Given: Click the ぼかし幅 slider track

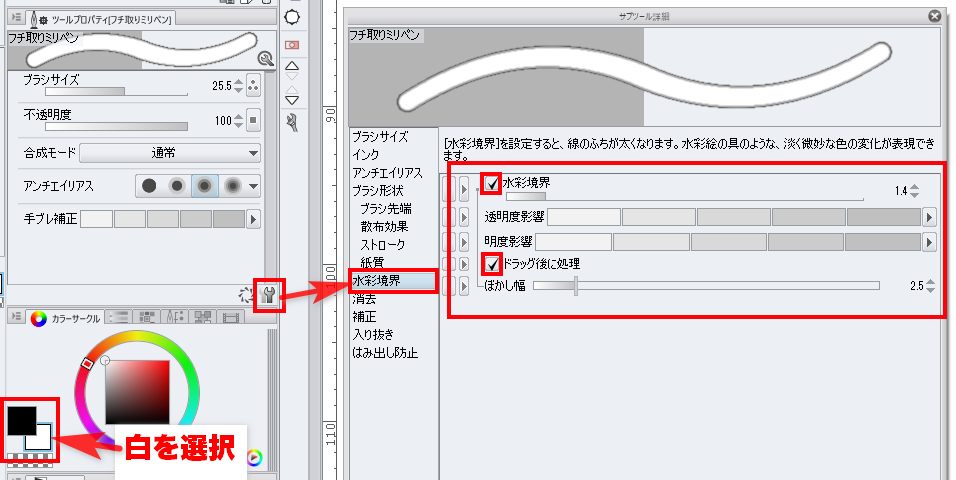Looking at the screenshot, I should (x=706, y=285).
